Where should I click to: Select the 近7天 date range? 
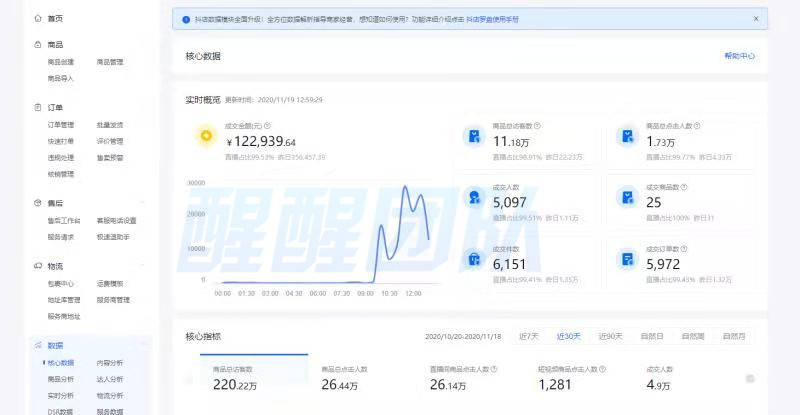tap(529, 336)
